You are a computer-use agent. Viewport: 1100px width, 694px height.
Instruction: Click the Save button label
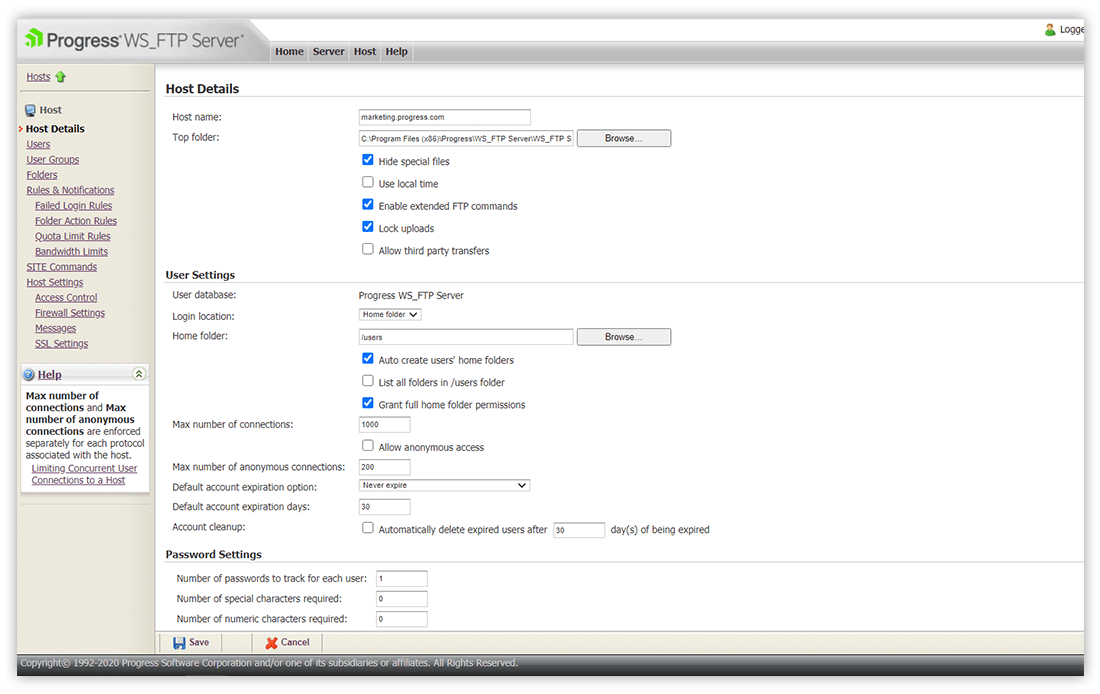[199, 642]
